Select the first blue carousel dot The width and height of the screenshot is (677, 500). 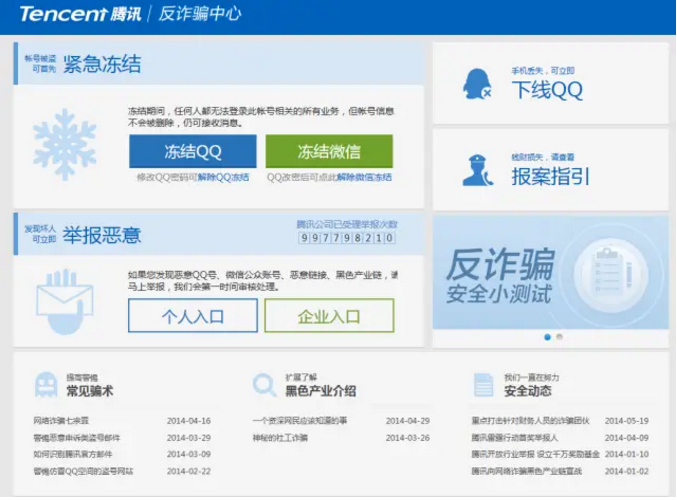(x=547, y=337)
